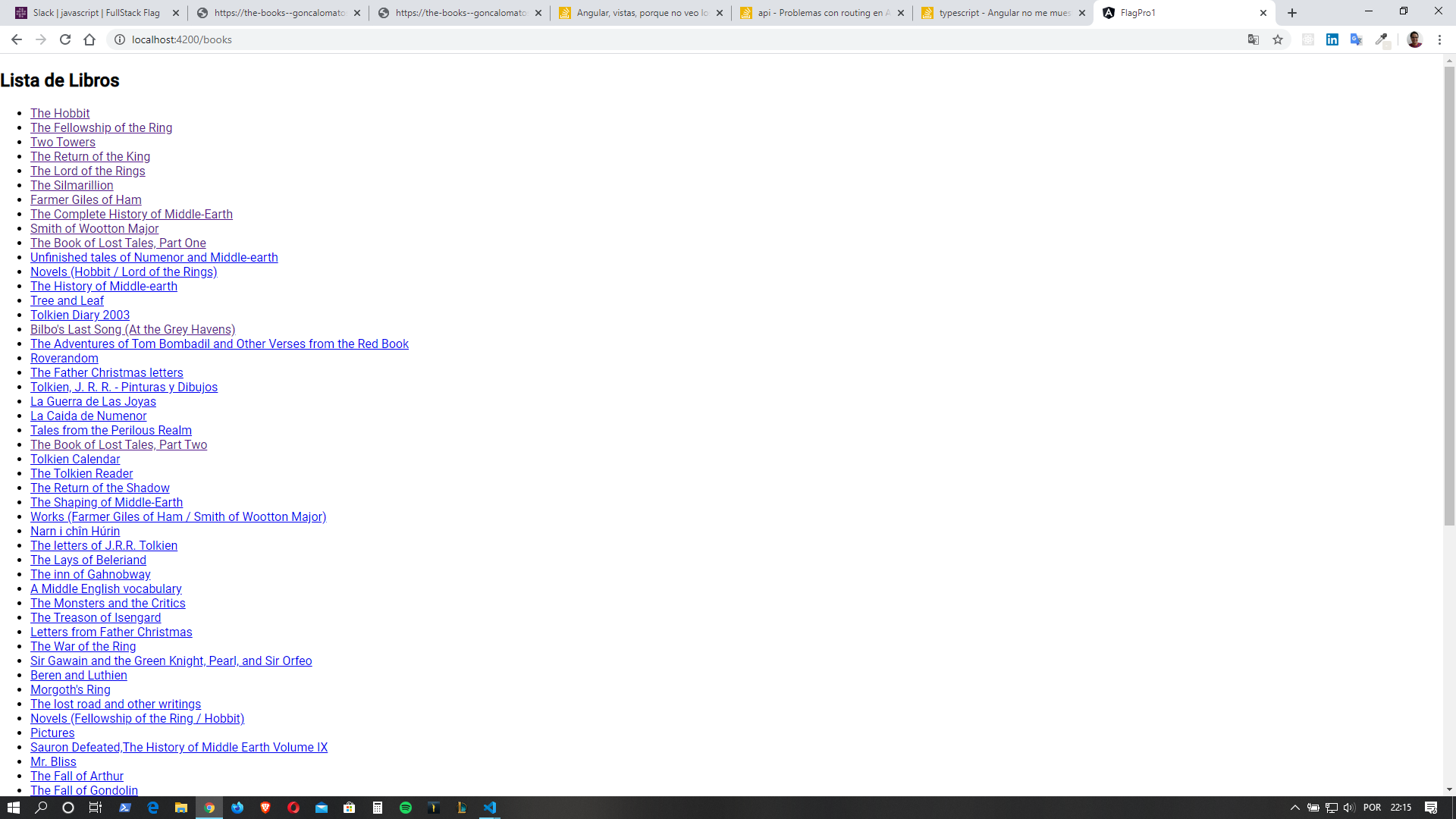This screenshot has height=819, width=1456.
Task: Switch the POR keyboard language indicator
Action: [x=1372, y=808]
